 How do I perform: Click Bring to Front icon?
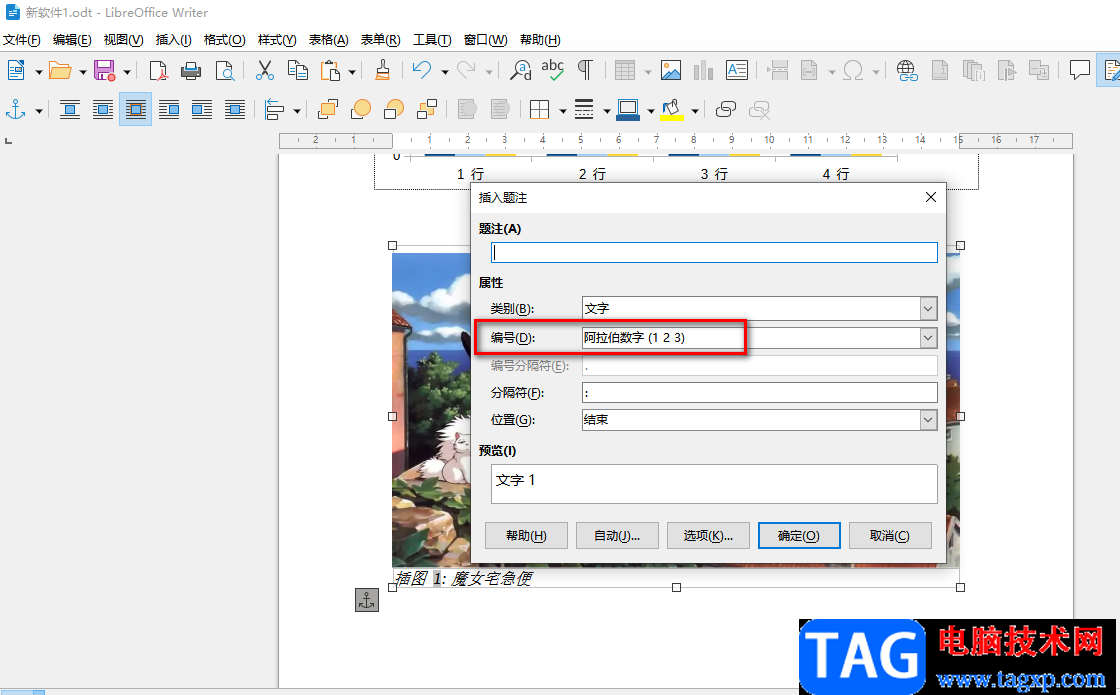328,110
